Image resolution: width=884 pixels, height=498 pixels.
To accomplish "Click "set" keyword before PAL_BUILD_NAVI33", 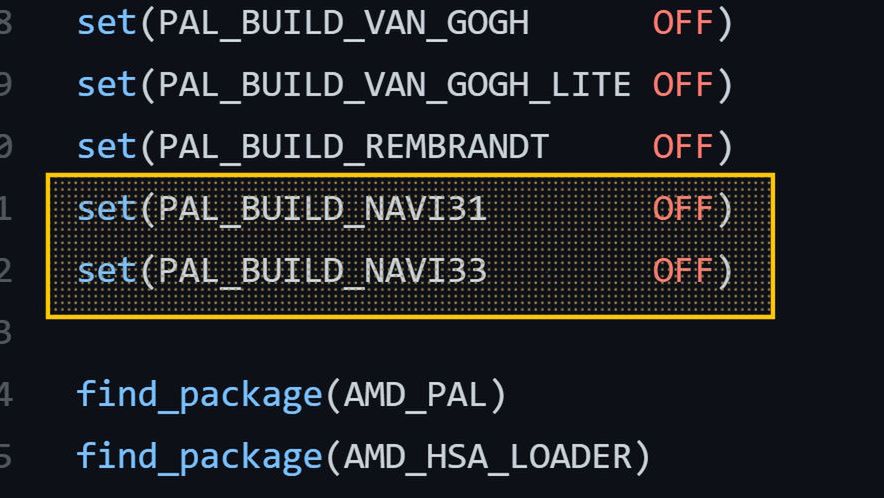I will [x=106, y=270].
